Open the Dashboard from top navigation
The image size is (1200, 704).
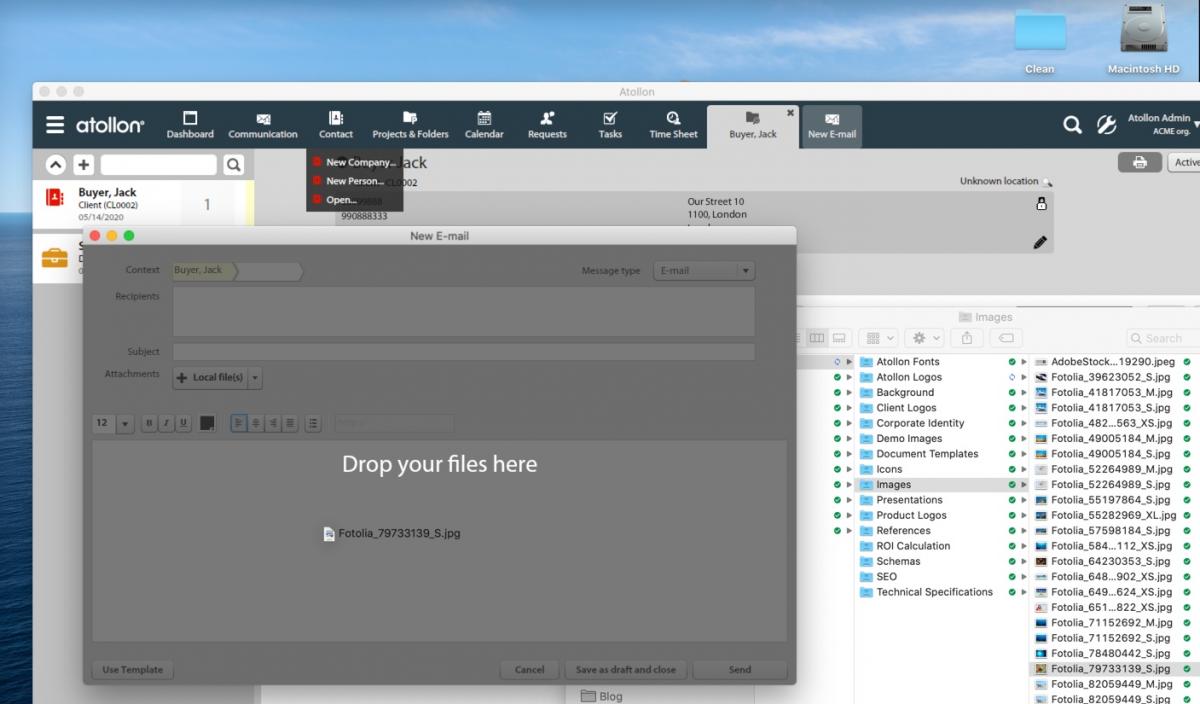[x=190, y=125]
